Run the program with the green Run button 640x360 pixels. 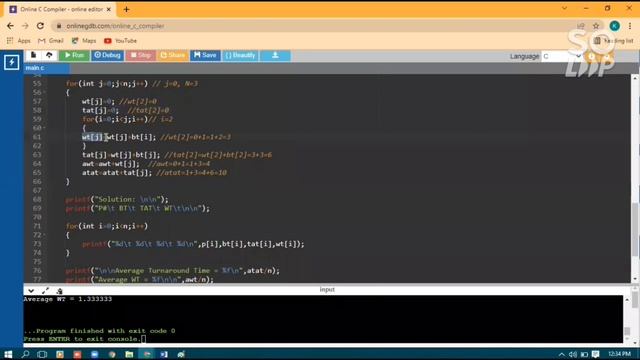(x=74, y=55)
